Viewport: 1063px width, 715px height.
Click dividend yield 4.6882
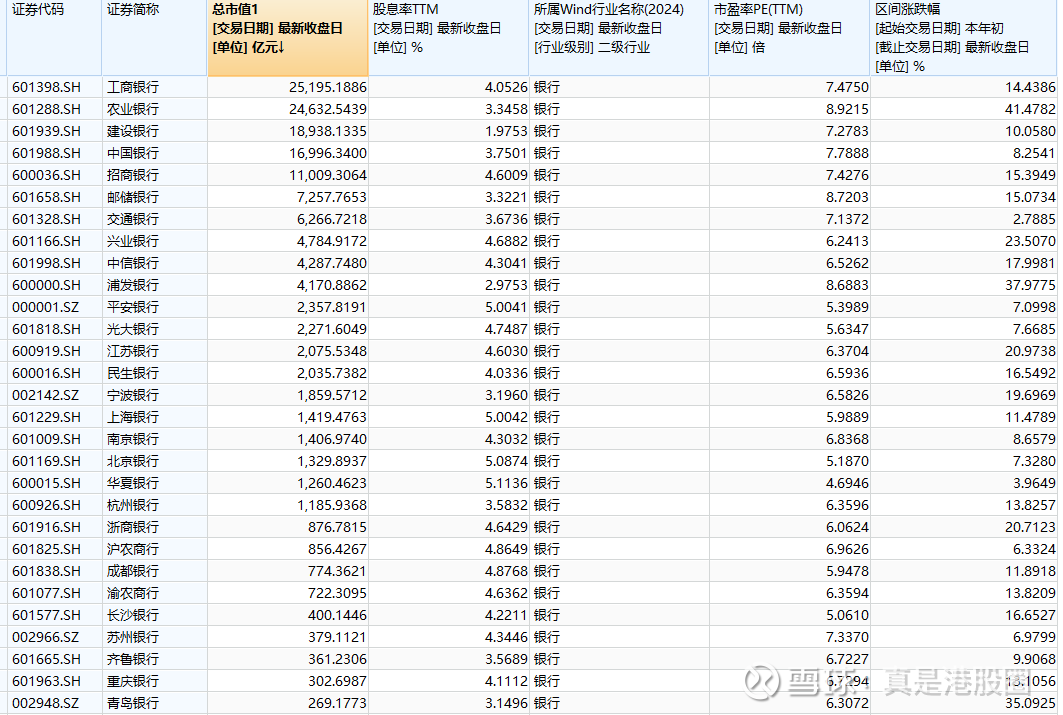506,241
